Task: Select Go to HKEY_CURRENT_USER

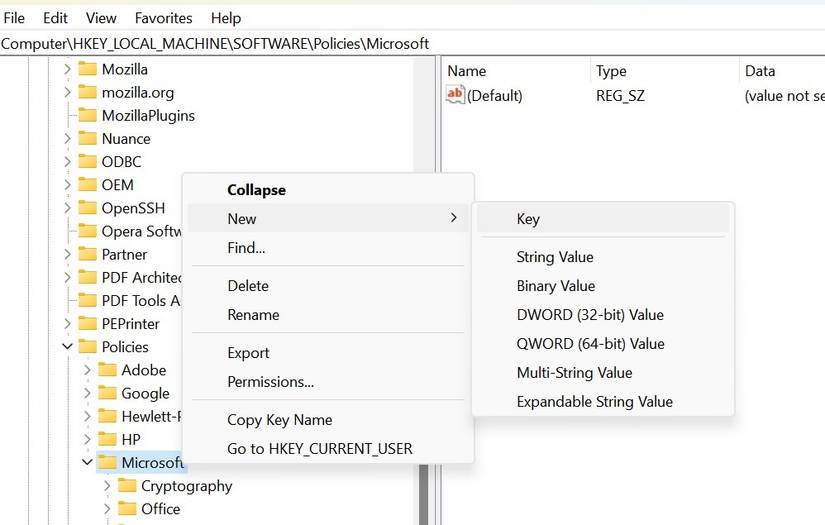Action: pyautogui.click(x=319, y=449)
